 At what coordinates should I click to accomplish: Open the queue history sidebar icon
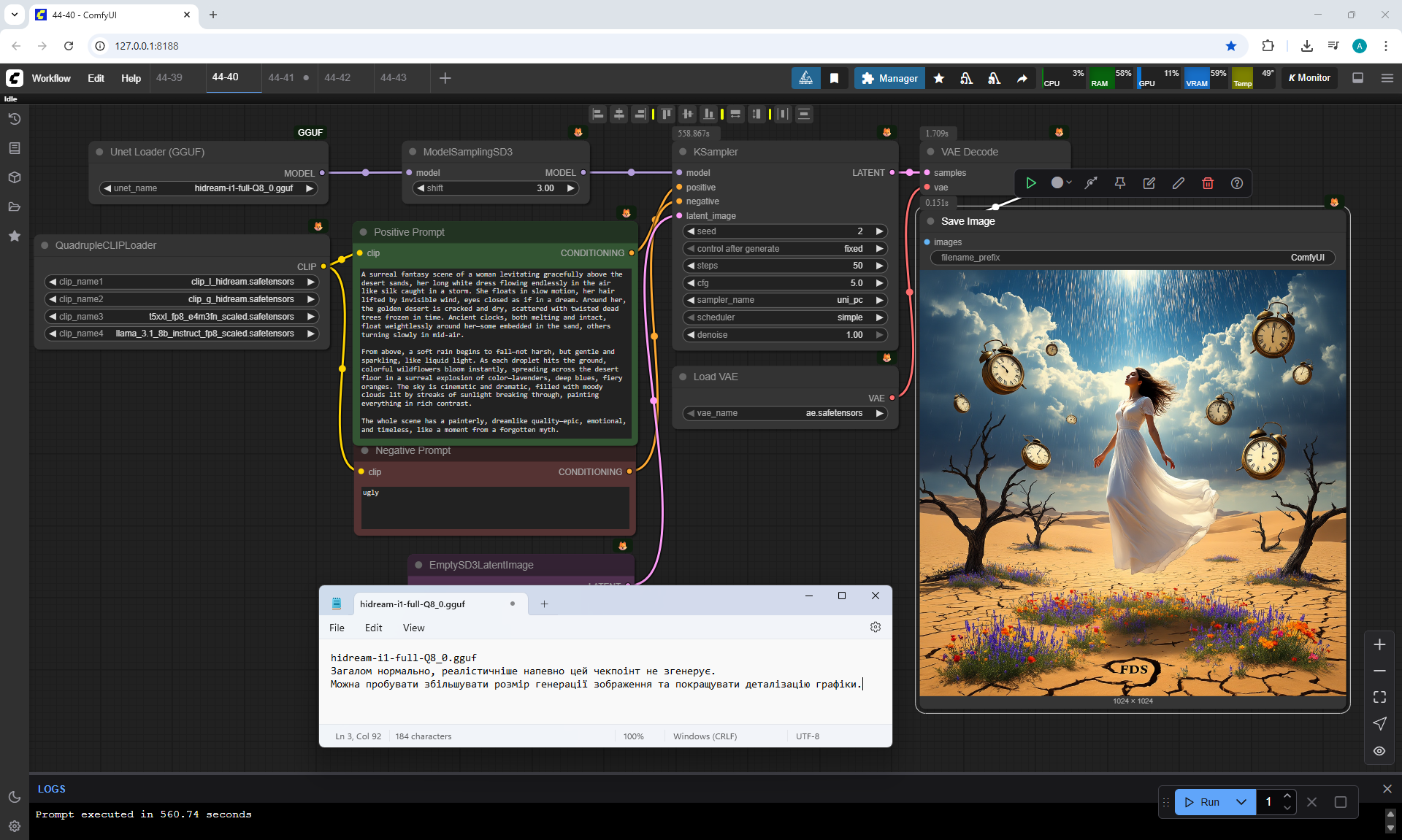click(x=14, y=119)
